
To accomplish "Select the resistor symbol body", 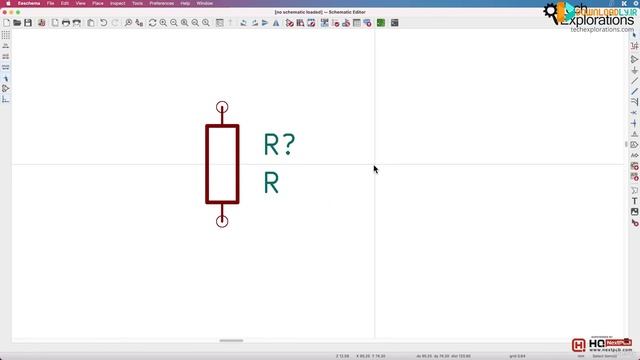I will [x=222, y=164].
